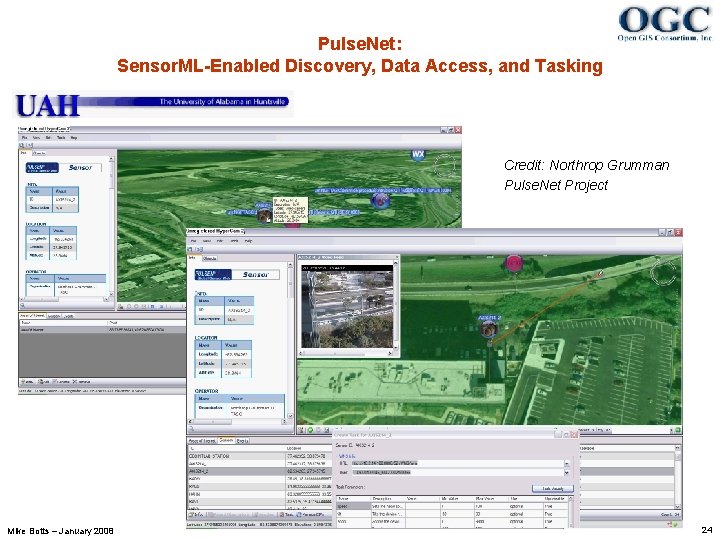Click the highlighted row in back window table
Screen dimensions: 720x540
coord(102,329)
